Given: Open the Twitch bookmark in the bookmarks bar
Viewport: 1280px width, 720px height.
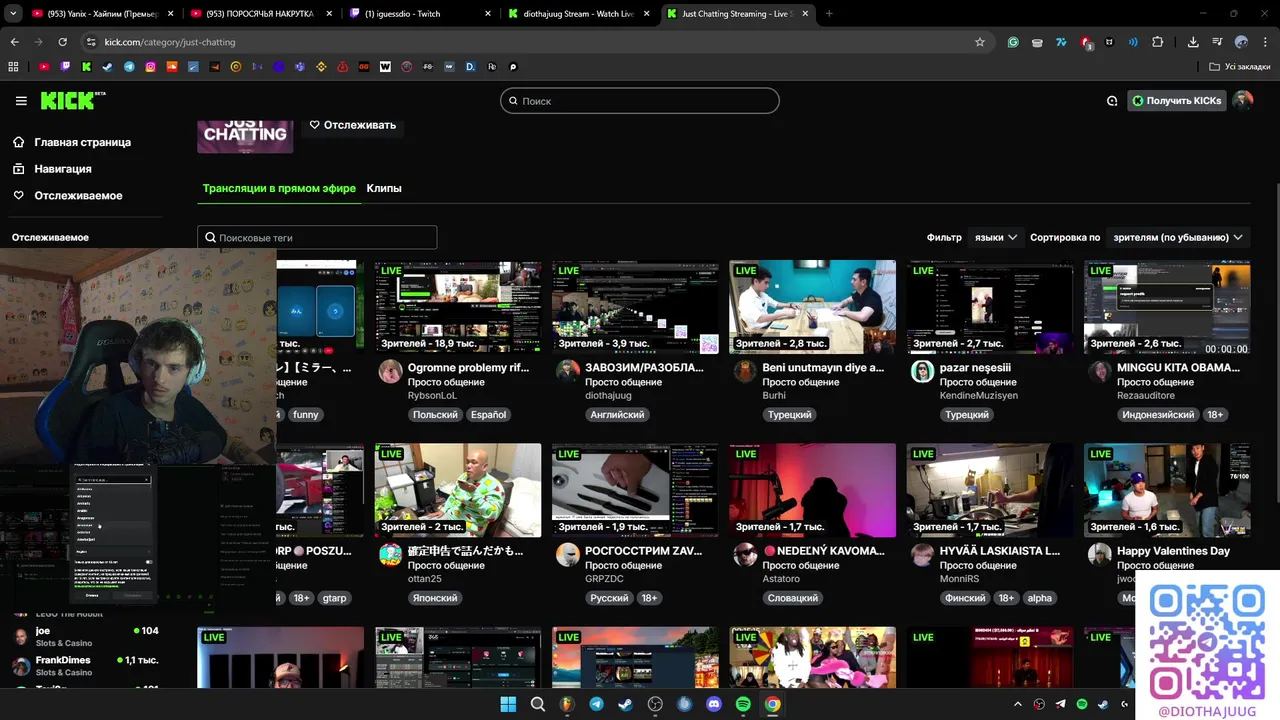Looking at the screenshot, I should [x=65, y=67].
